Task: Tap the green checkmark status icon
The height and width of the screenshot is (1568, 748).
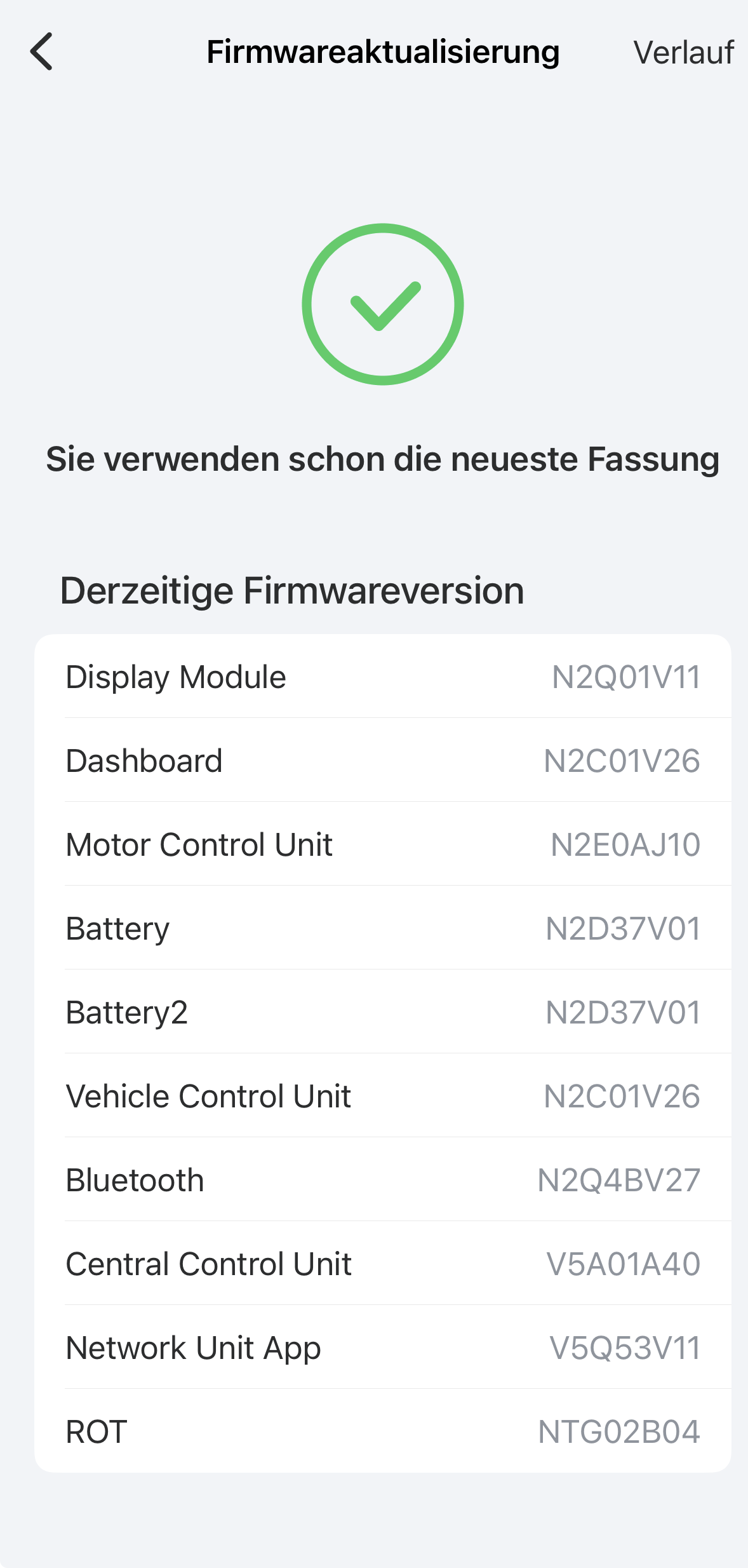Action: click(x=382, y=304)
